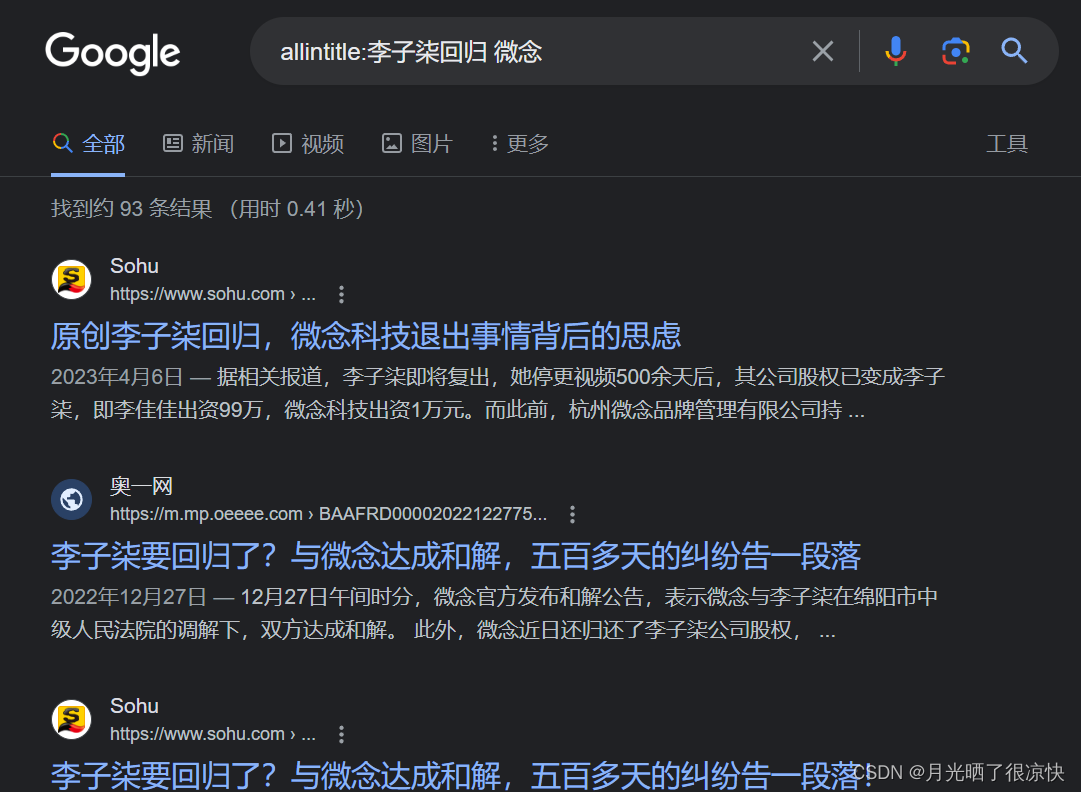Click the 奥一网 site name
This screenshot has width=1081, height=792.
click(x=141, y=487)
